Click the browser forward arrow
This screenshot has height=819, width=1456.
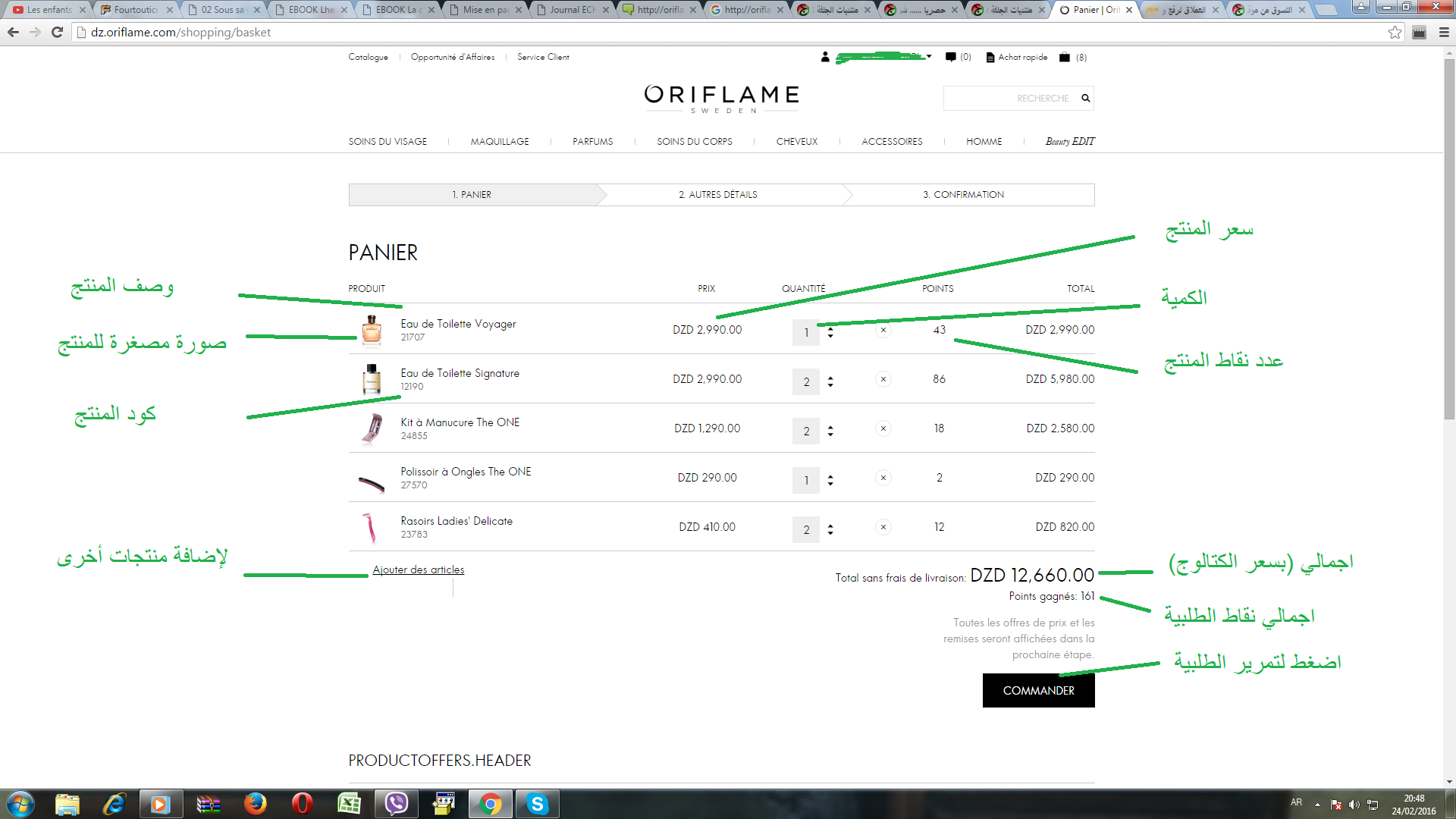coord(35,32)
